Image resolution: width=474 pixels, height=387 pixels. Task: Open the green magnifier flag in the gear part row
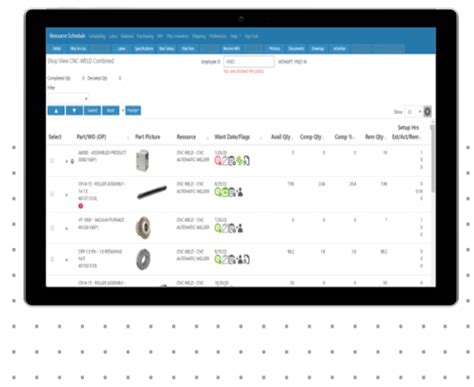218,228
